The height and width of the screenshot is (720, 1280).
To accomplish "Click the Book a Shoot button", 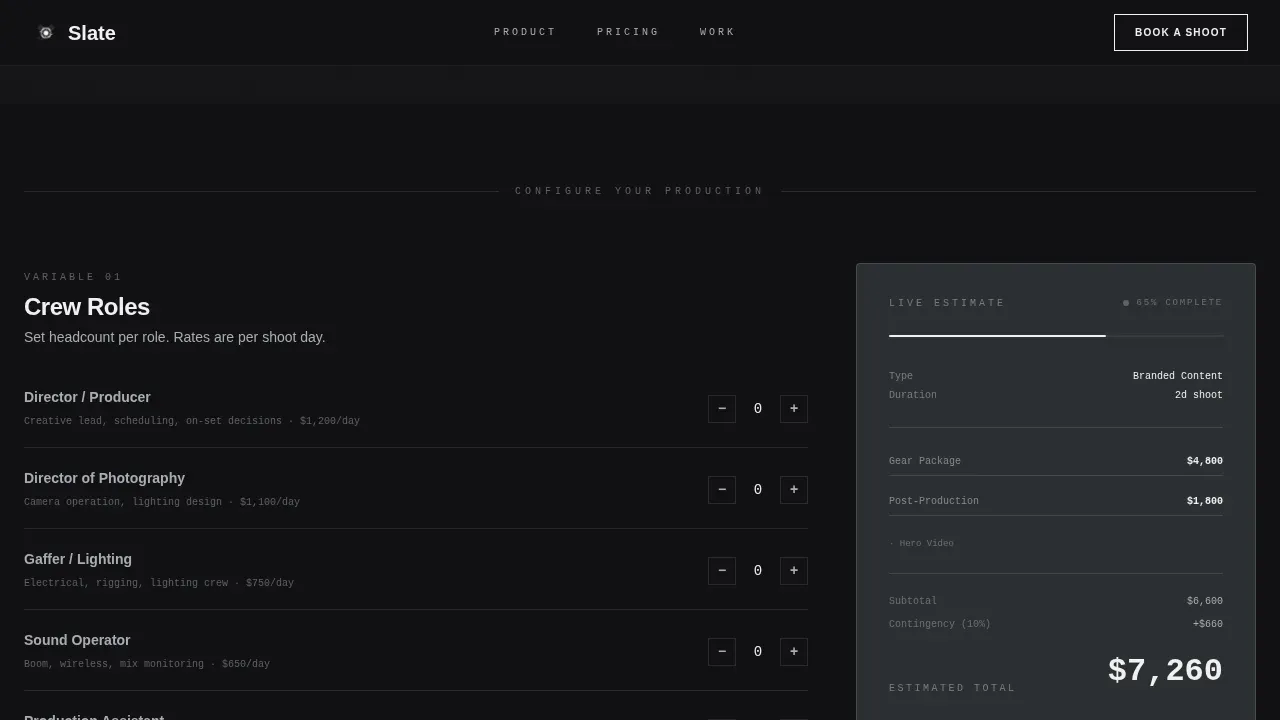I will [1181, 32].
